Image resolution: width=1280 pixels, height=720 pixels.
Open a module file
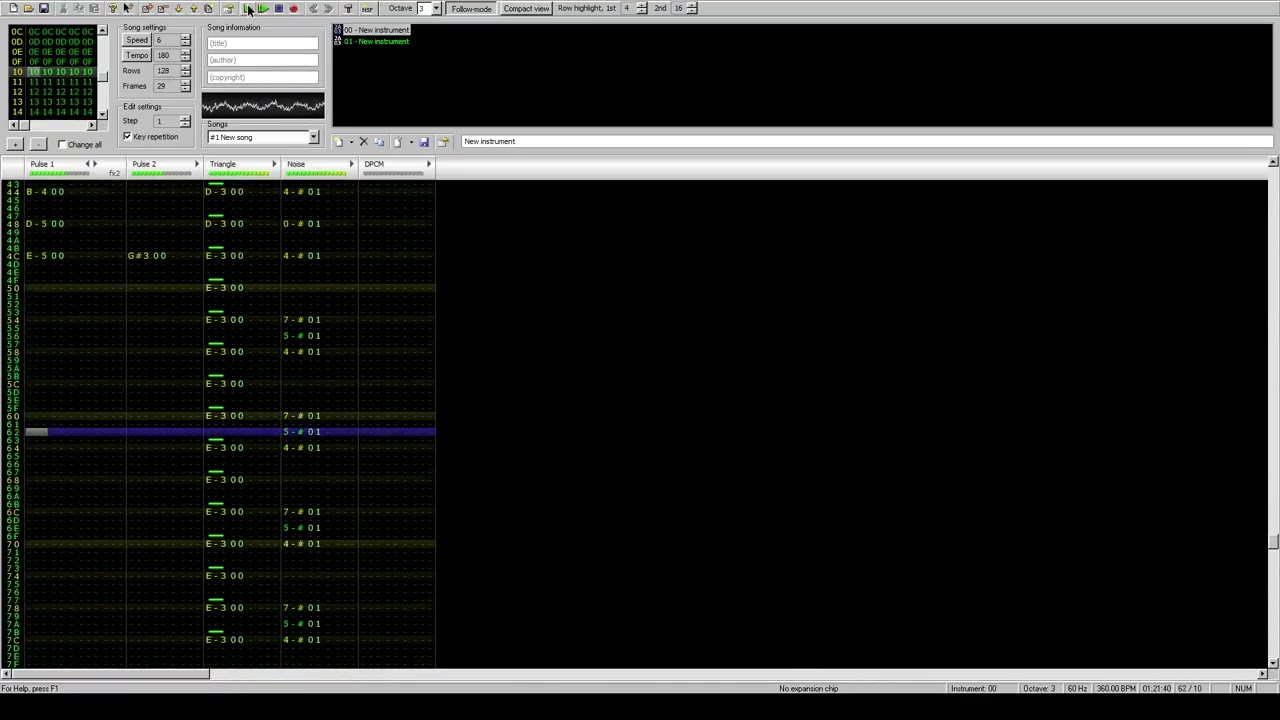28,8
